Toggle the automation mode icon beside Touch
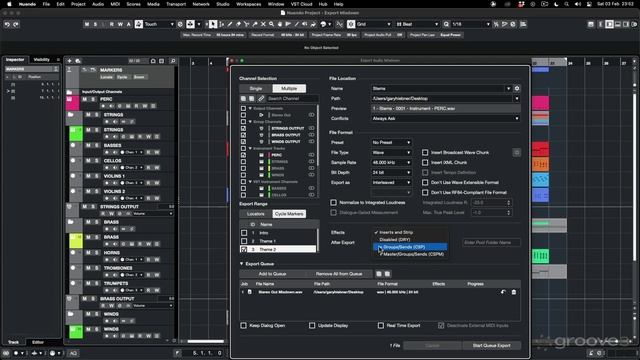The width and height of the screenshot is (640, 360). pos(139,24)
